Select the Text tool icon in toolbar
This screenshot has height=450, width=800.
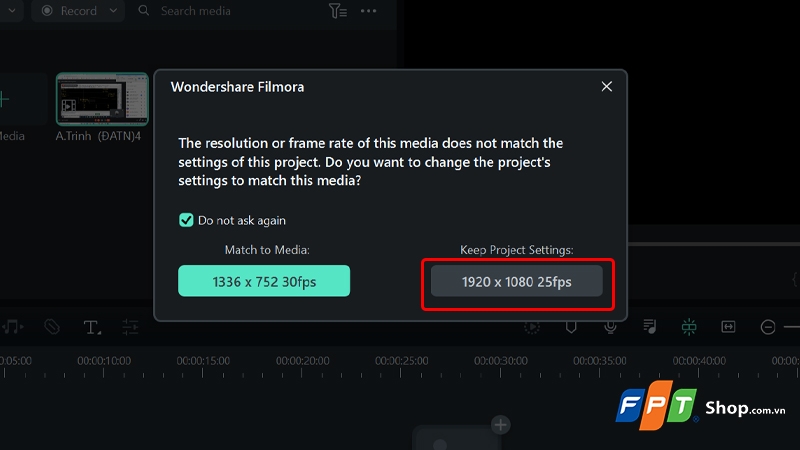pyautogui.click(x=92, y=327)
